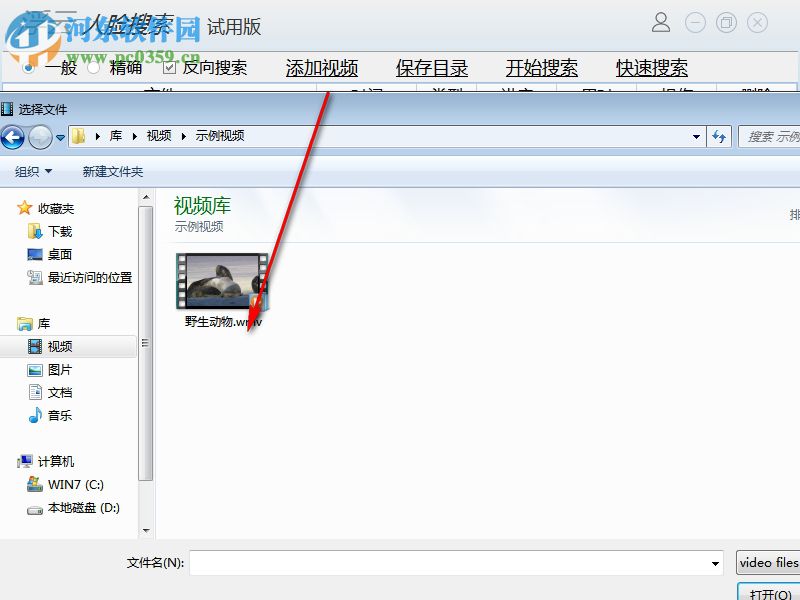Click 桌面 in the sidebar
800x600 pixels.
click(57, 254)
